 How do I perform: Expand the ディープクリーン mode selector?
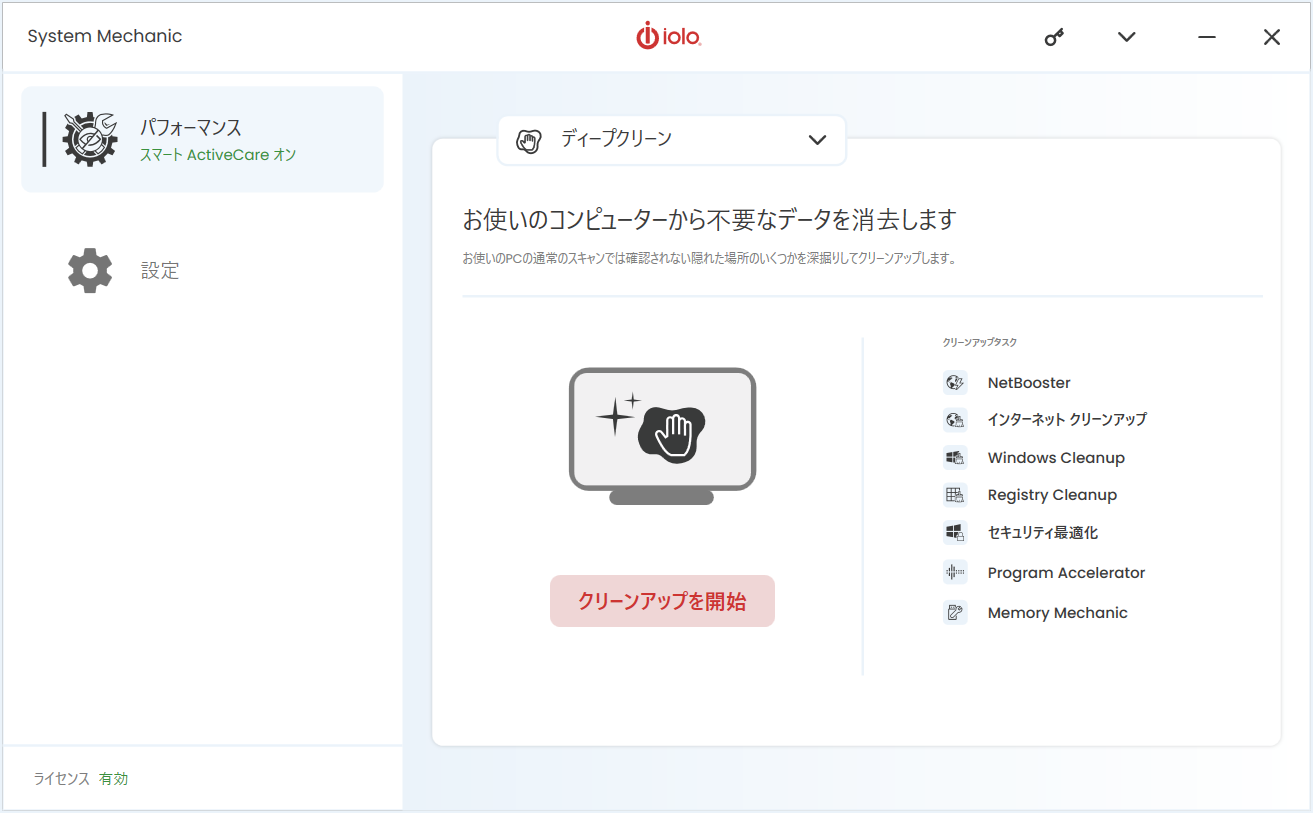818,140
